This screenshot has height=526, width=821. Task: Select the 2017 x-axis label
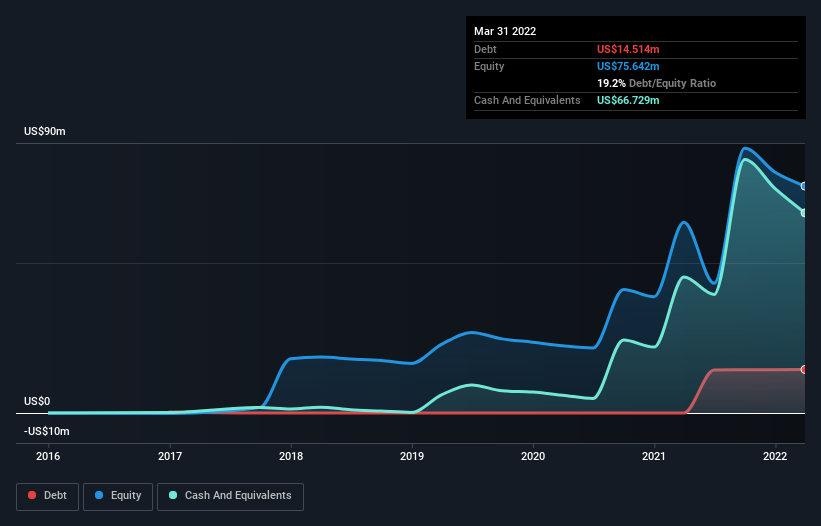170,456
